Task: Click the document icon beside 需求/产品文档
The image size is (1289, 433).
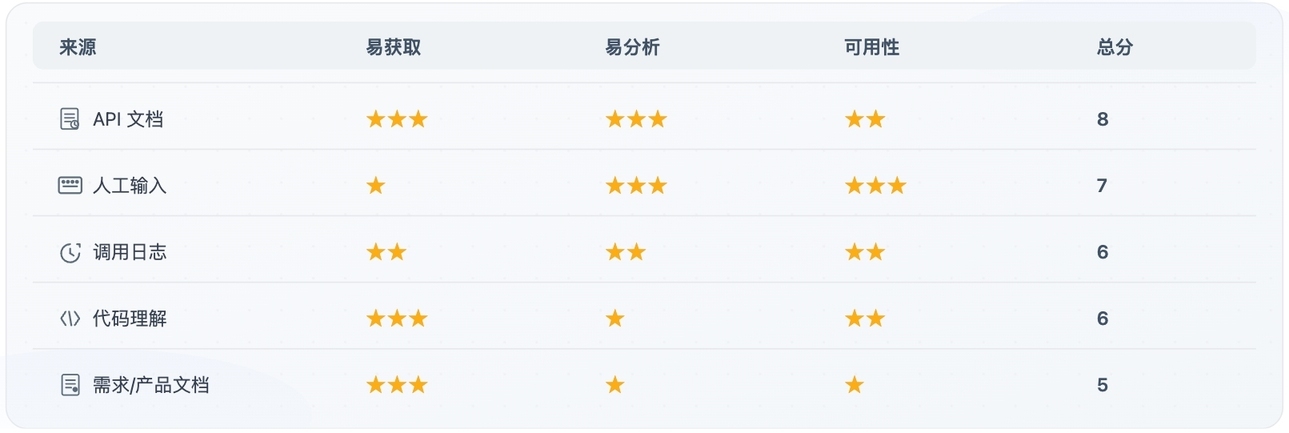Action: (70, 385)
